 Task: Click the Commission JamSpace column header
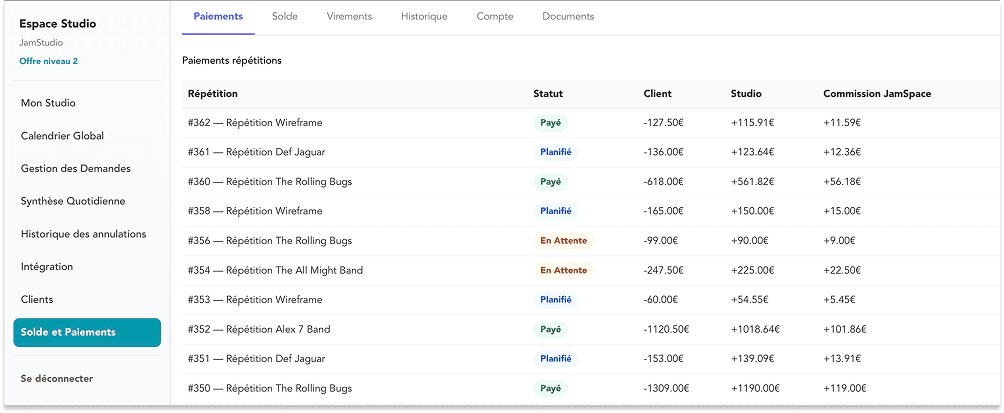pos(877,94)
